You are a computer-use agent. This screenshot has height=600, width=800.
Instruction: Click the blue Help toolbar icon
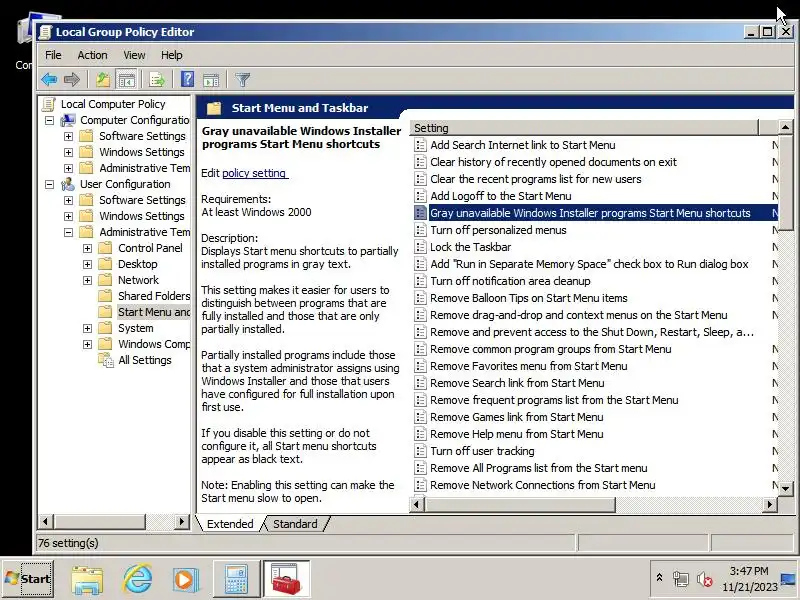tap(187, 79)
